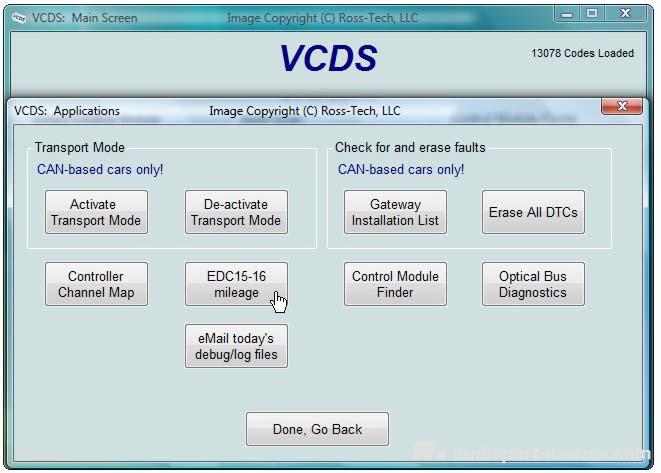Click 'CAN-based cars only!' under Check for faults

(401, 169)
